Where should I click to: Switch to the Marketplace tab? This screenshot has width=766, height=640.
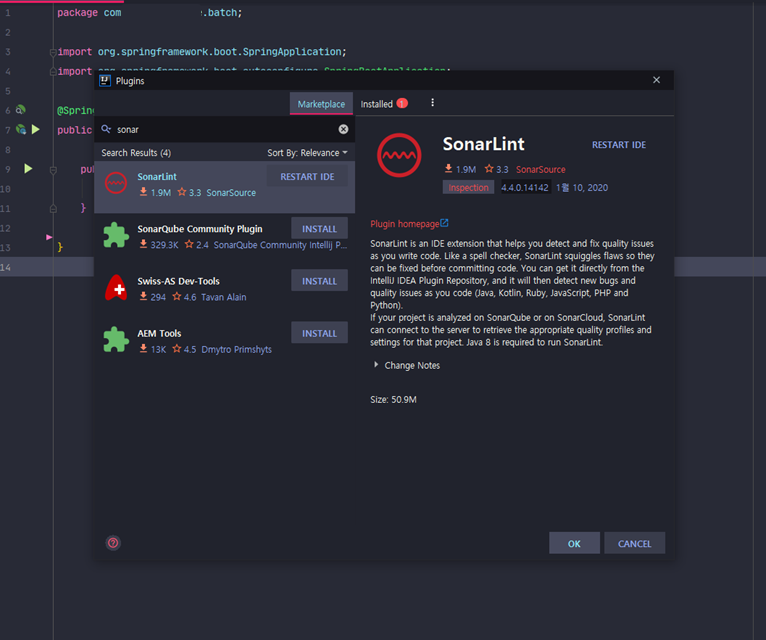pyautogui.click(x=321, y=104)
